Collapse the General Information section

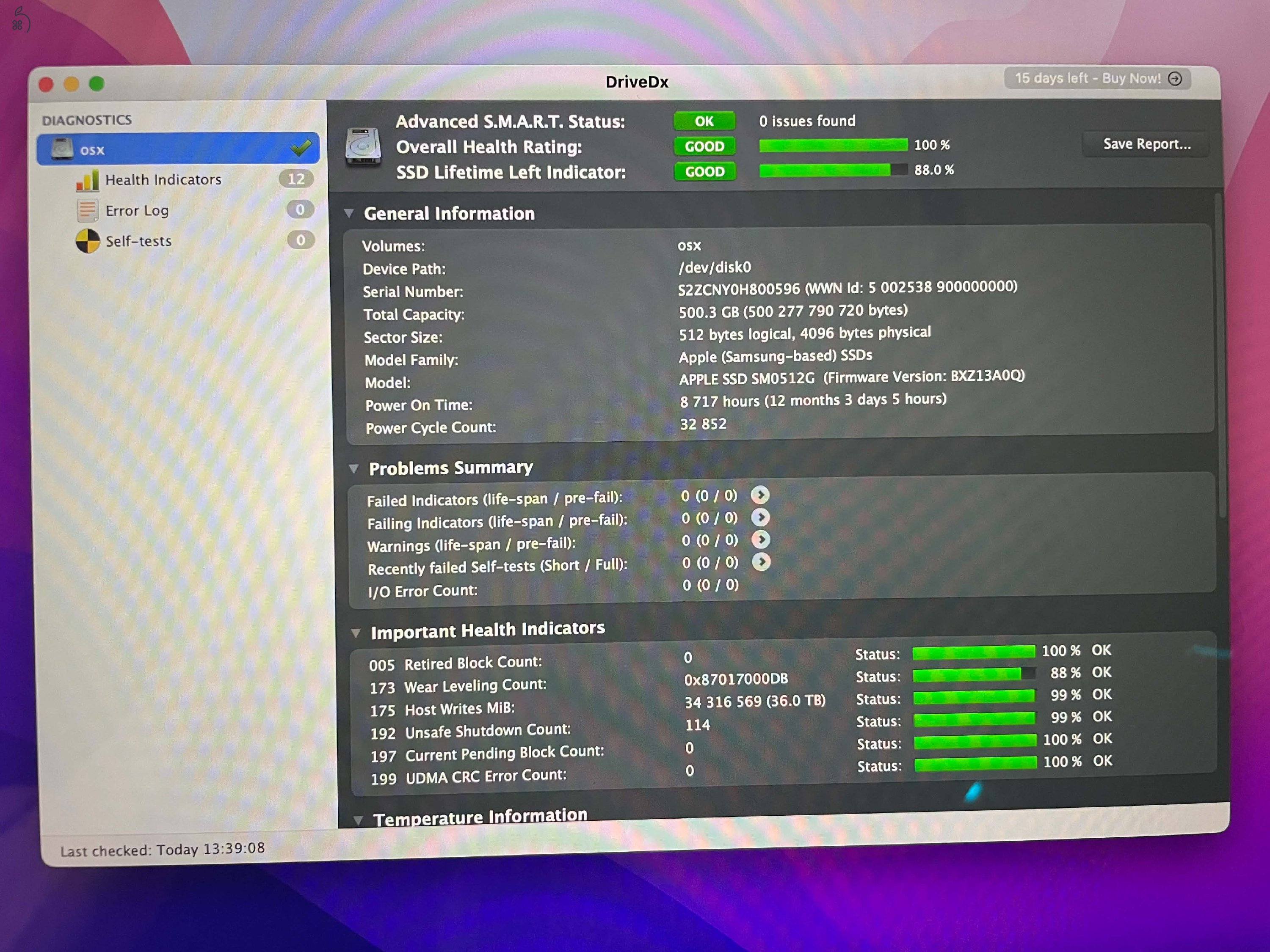348,214
